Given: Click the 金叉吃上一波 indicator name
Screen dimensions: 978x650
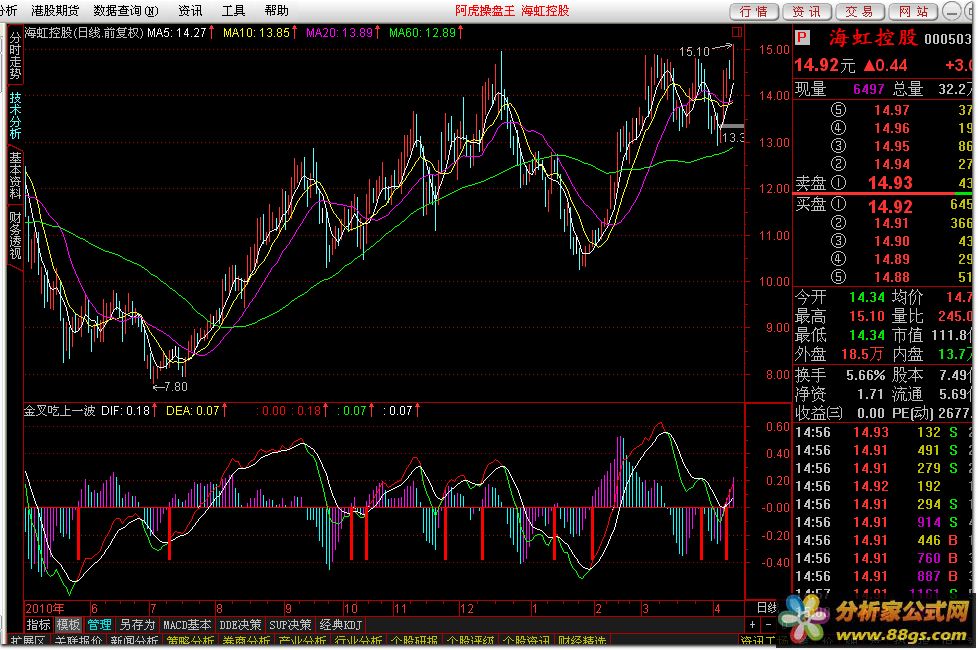Looking at the screenshot, I should [x=60, y=410].
